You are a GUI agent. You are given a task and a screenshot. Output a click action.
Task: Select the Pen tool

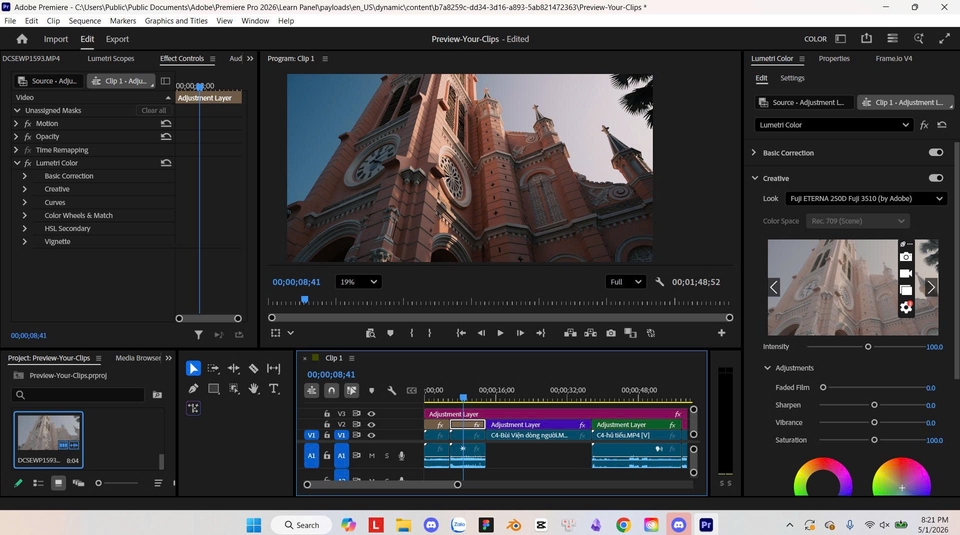(193, 389)
